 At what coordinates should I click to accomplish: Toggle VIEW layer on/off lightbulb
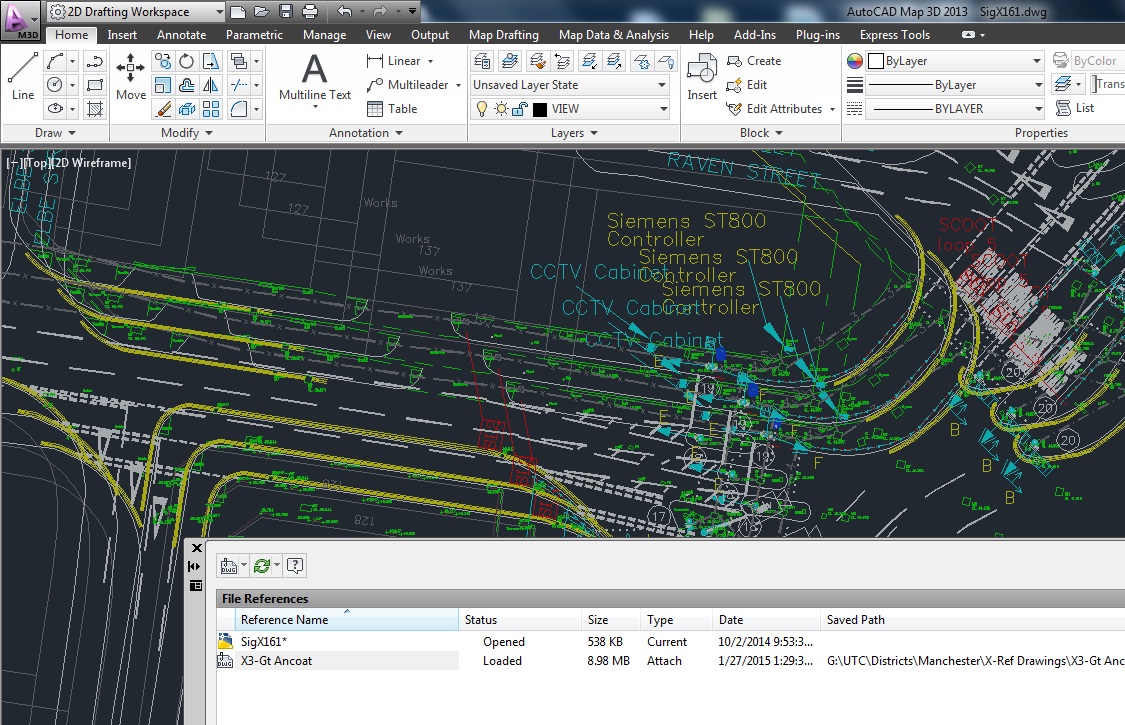point(481,109)
